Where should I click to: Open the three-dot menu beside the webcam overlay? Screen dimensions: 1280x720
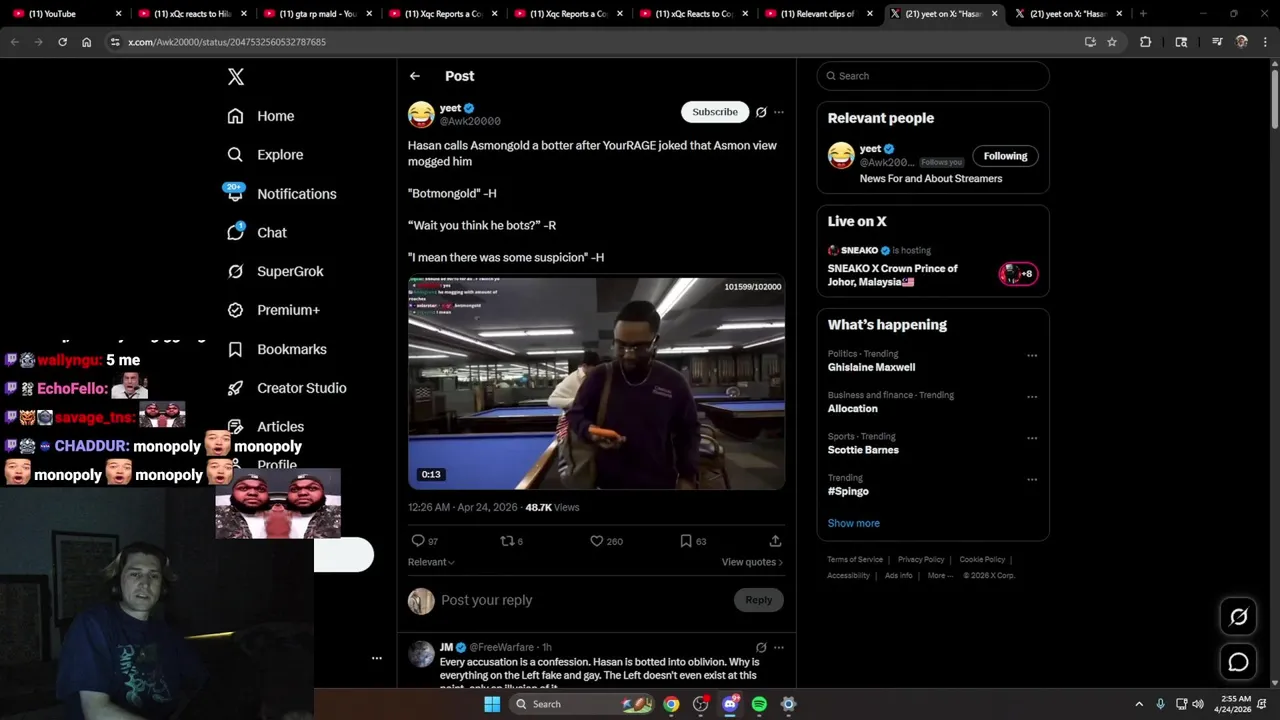(377, 658)
